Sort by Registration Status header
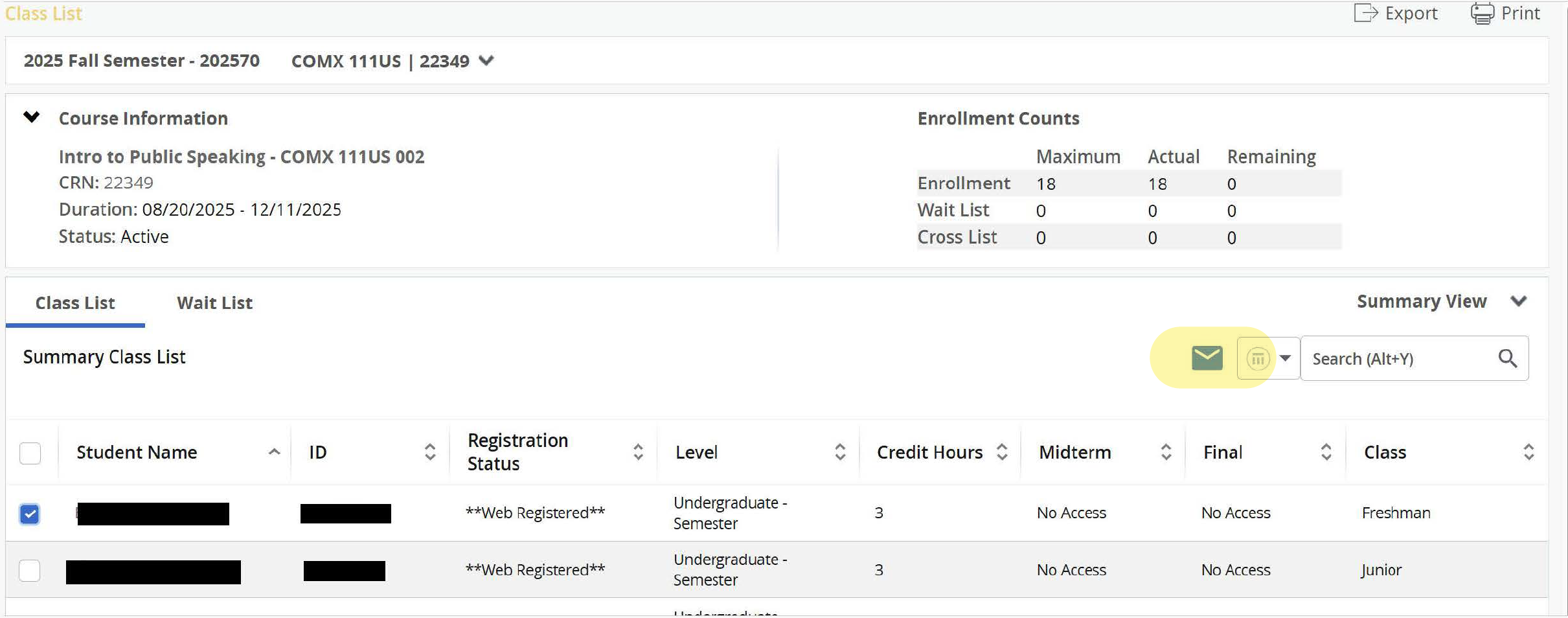 coord(637,452)
